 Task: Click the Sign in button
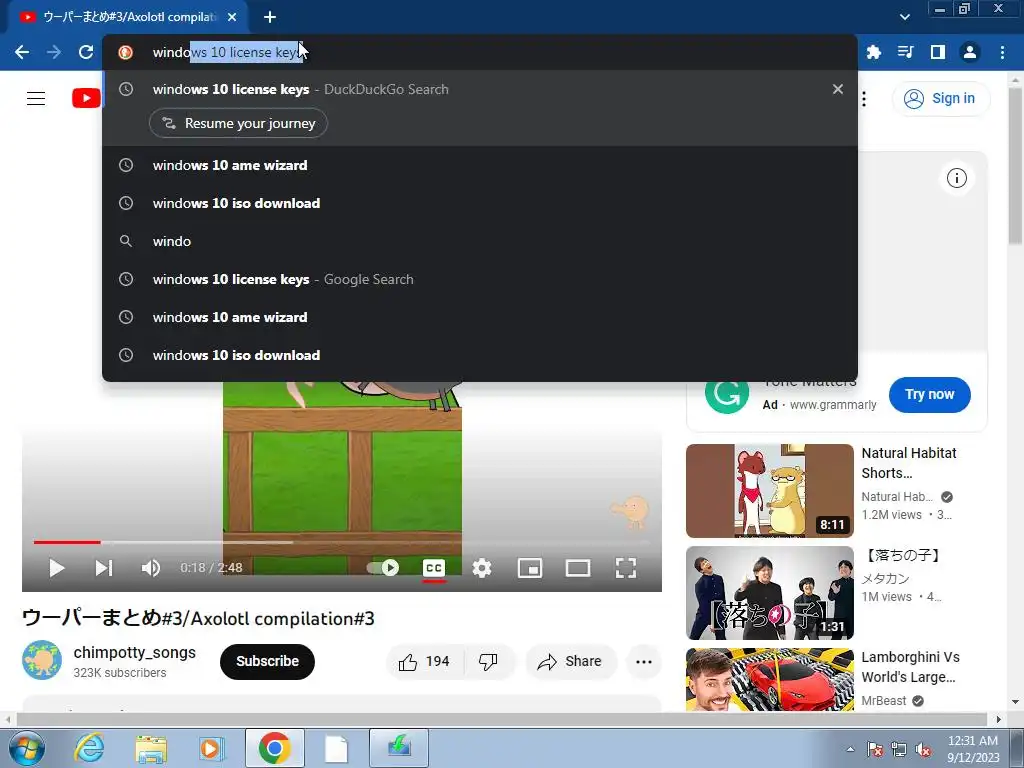pos(940,99)
